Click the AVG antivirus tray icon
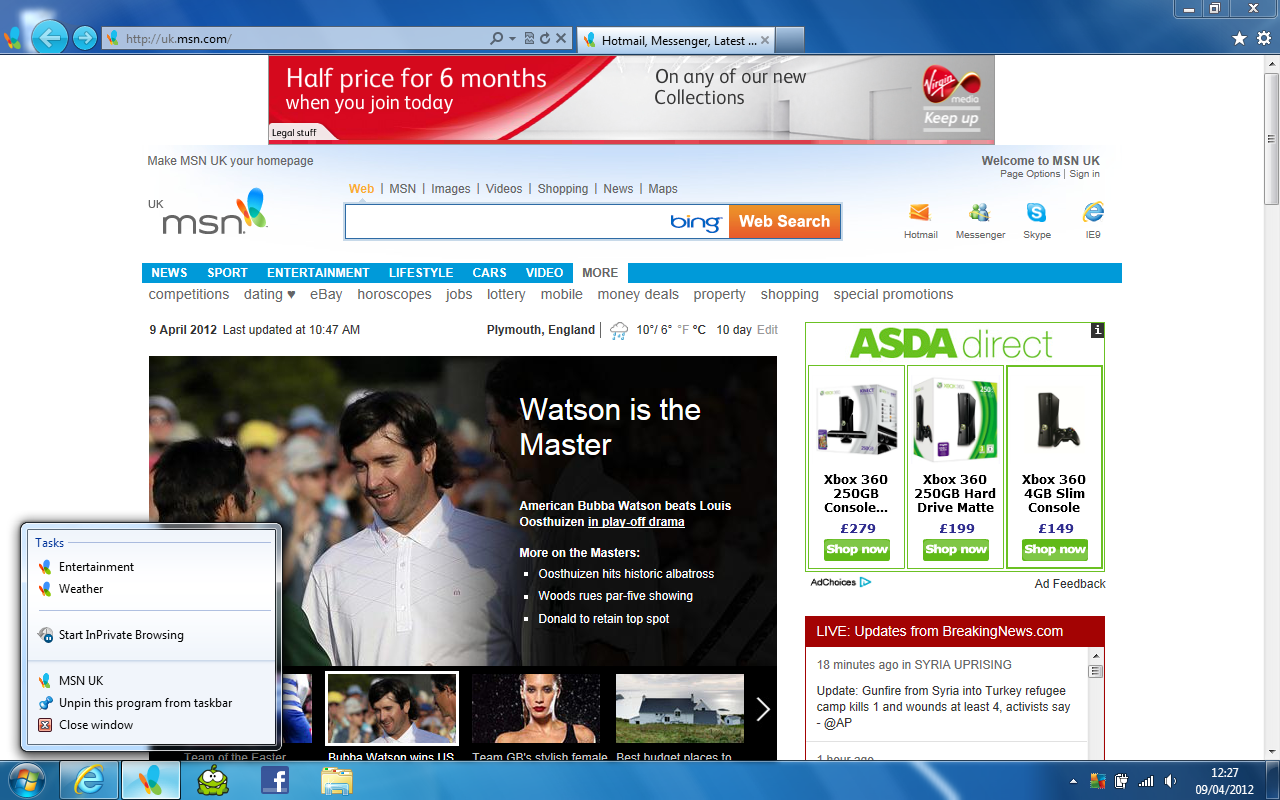The height and width of the screenshot is (800, 1280). tap(1098, 781)
